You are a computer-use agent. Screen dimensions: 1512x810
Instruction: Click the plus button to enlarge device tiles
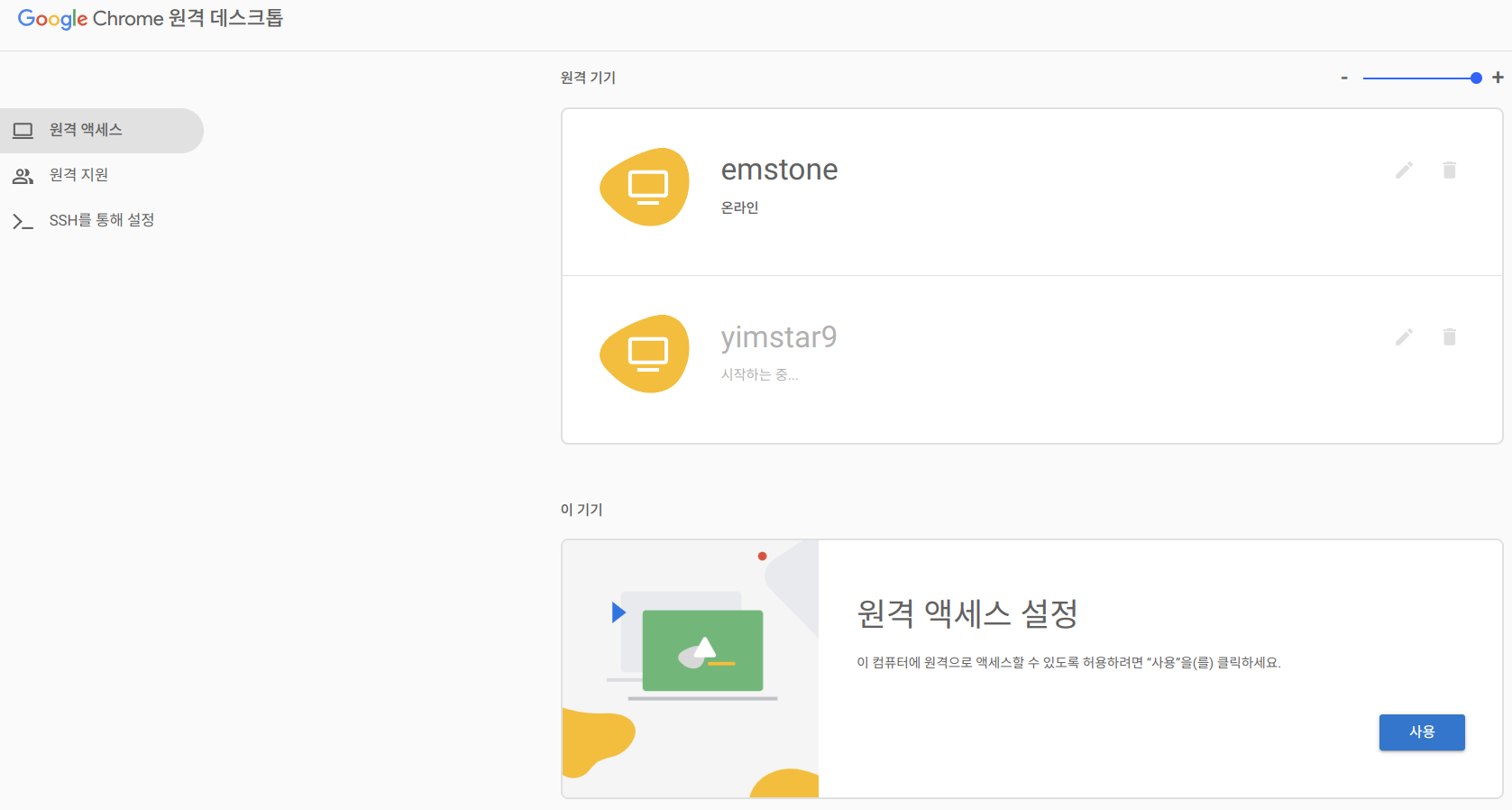pos(1498,78)
